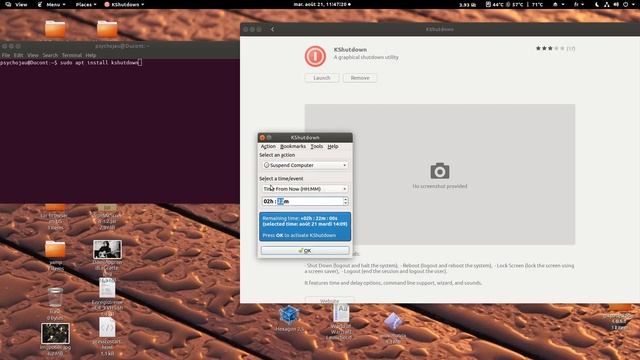The image size is (640, 360).
Task: Click inside the 02h time input field
Action: pos(302,201)
